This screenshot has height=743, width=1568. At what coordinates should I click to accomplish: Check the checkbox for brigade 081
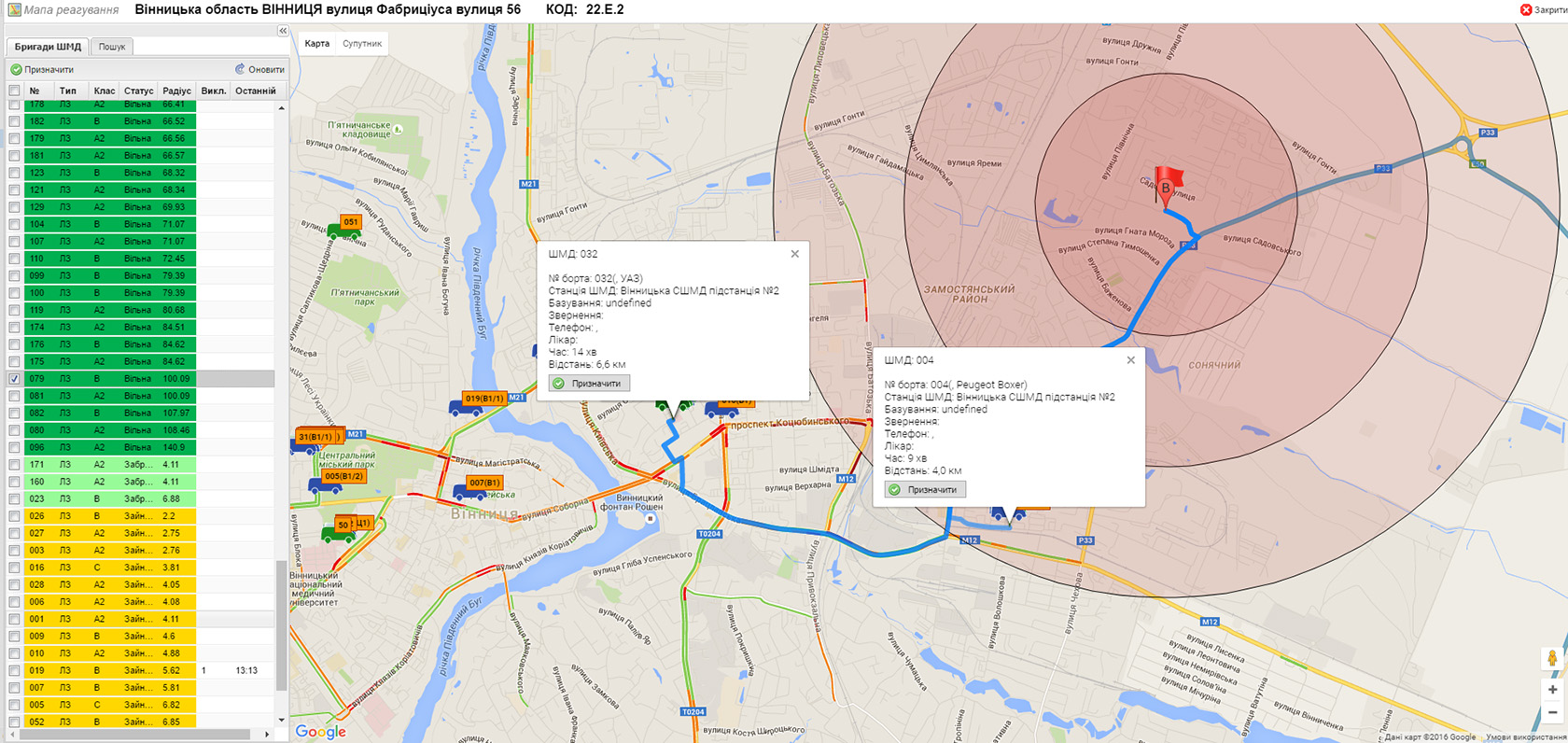pos(14,396)
